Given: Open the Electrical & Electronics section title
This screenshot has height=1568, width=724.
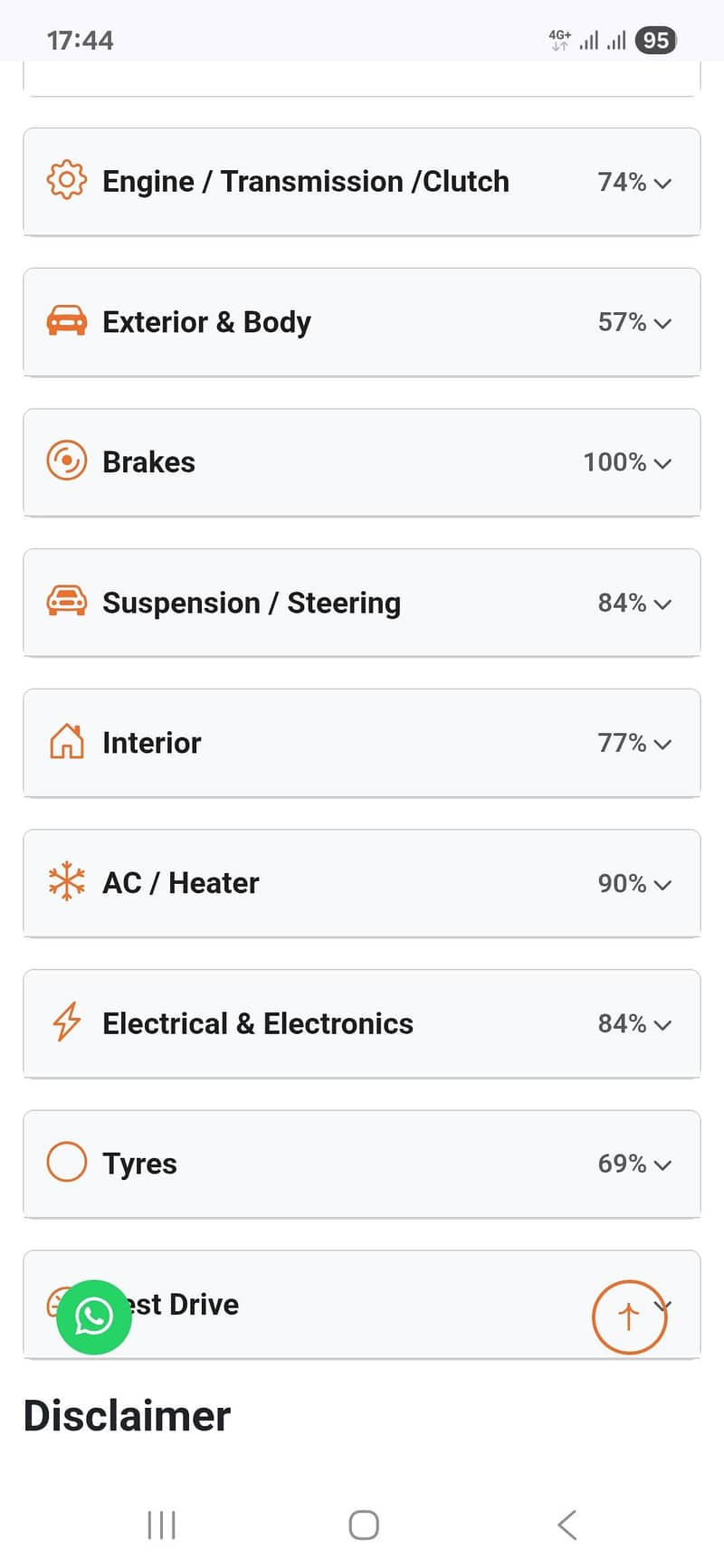Looking at the screenshot, I should [258, 1023].
